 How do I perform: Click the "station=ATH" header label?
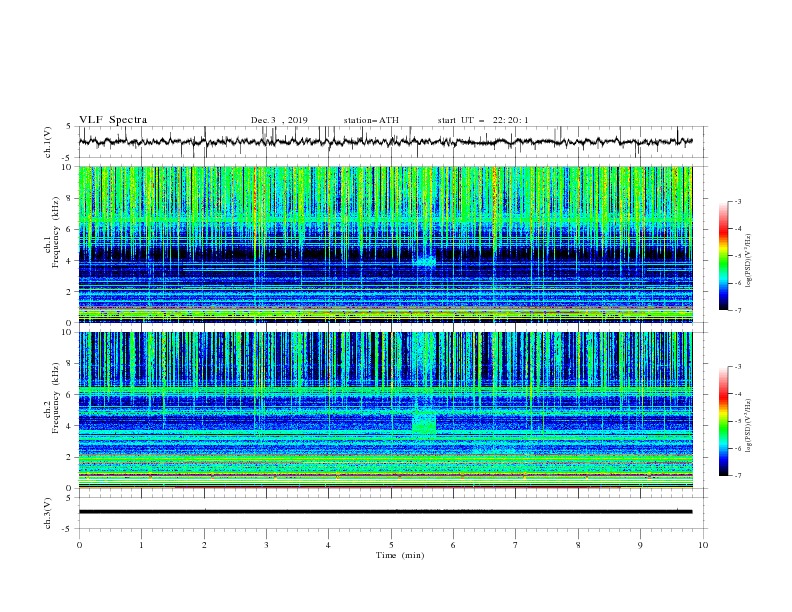371,120
